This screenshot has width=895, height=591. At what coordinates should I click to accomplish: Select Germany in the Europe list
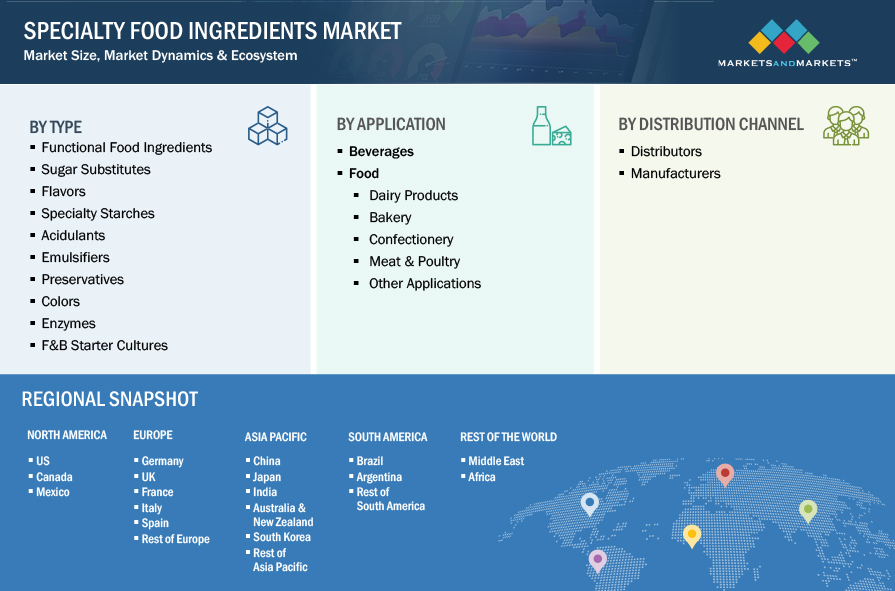[162, 461]
